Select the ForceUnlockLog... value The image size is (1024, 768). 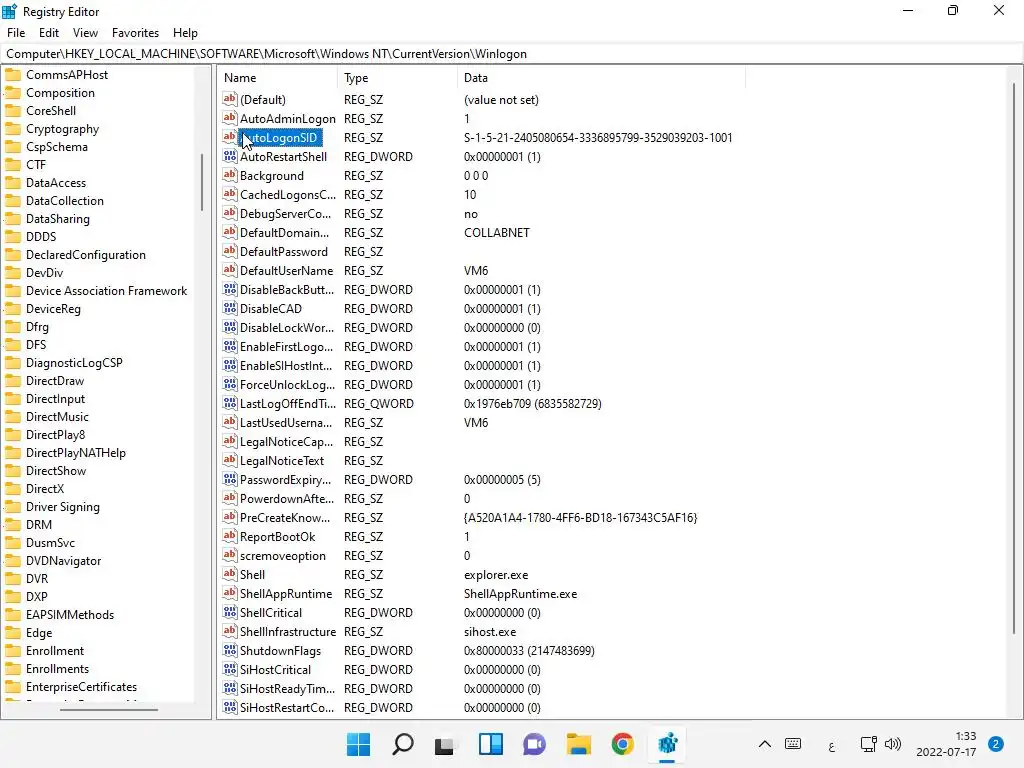click(x=287, y=385)
